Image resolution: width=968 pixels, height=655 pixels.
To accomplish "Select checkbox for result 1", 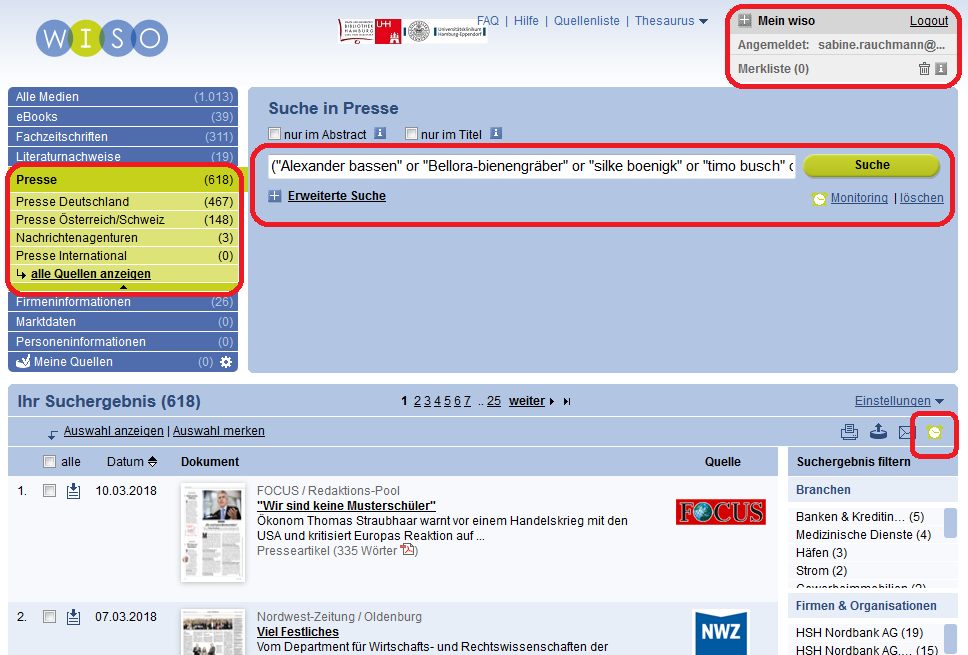I will (x=49, y=491).
